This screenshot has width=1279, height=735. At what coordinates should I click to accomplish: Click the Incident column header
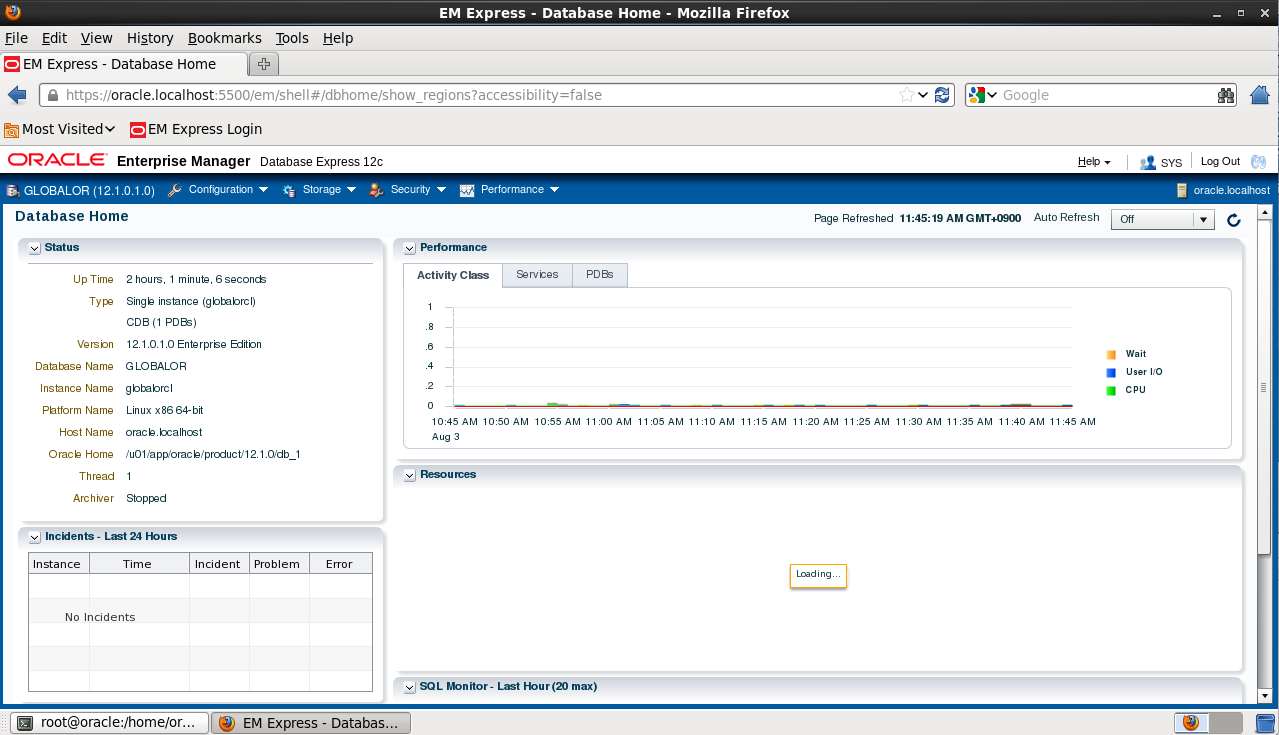click(x=218, y=564)
